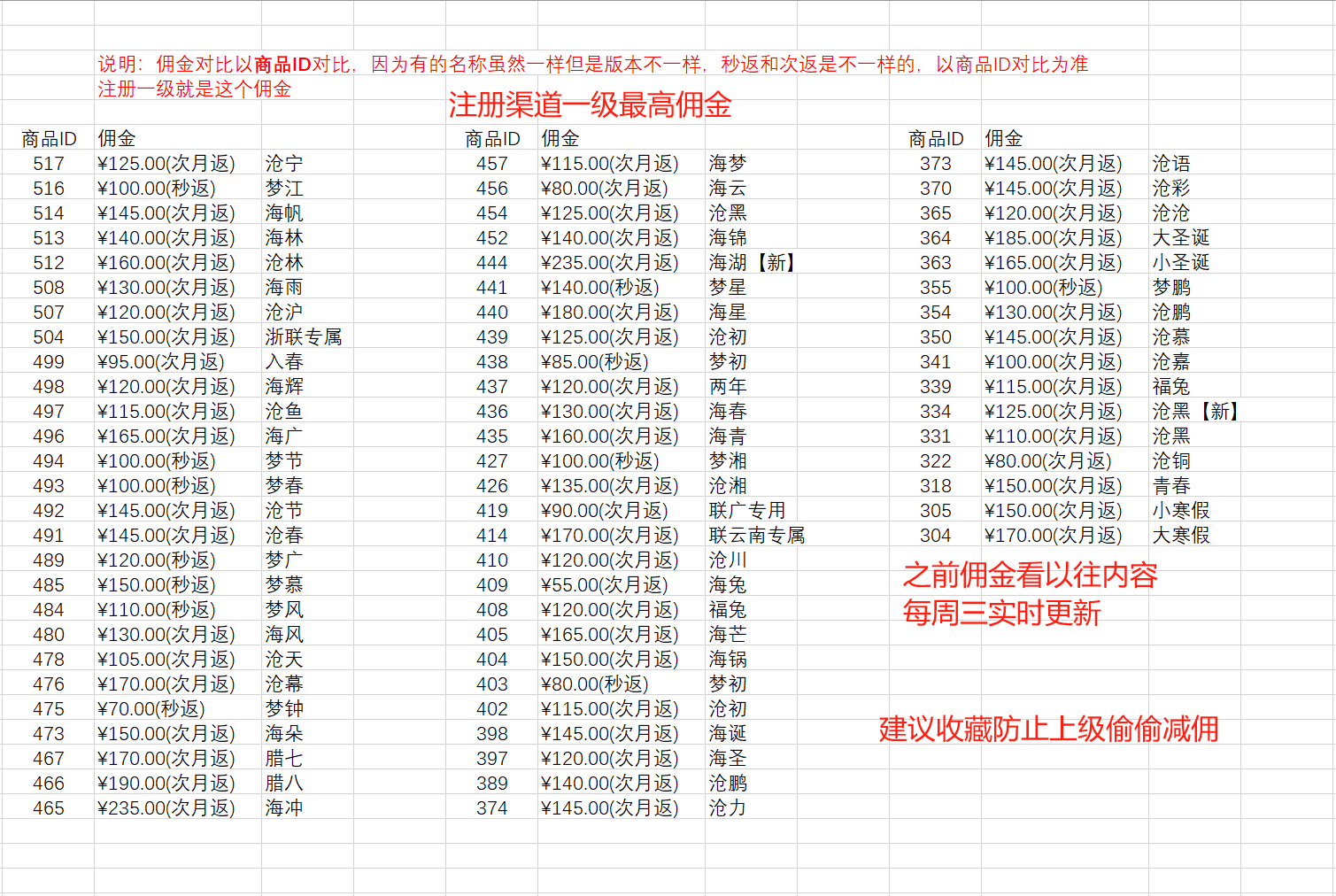Viewport: 1336px width, 896px height.
Task: Click the product ID cell 403
Action: click(492, 684)
